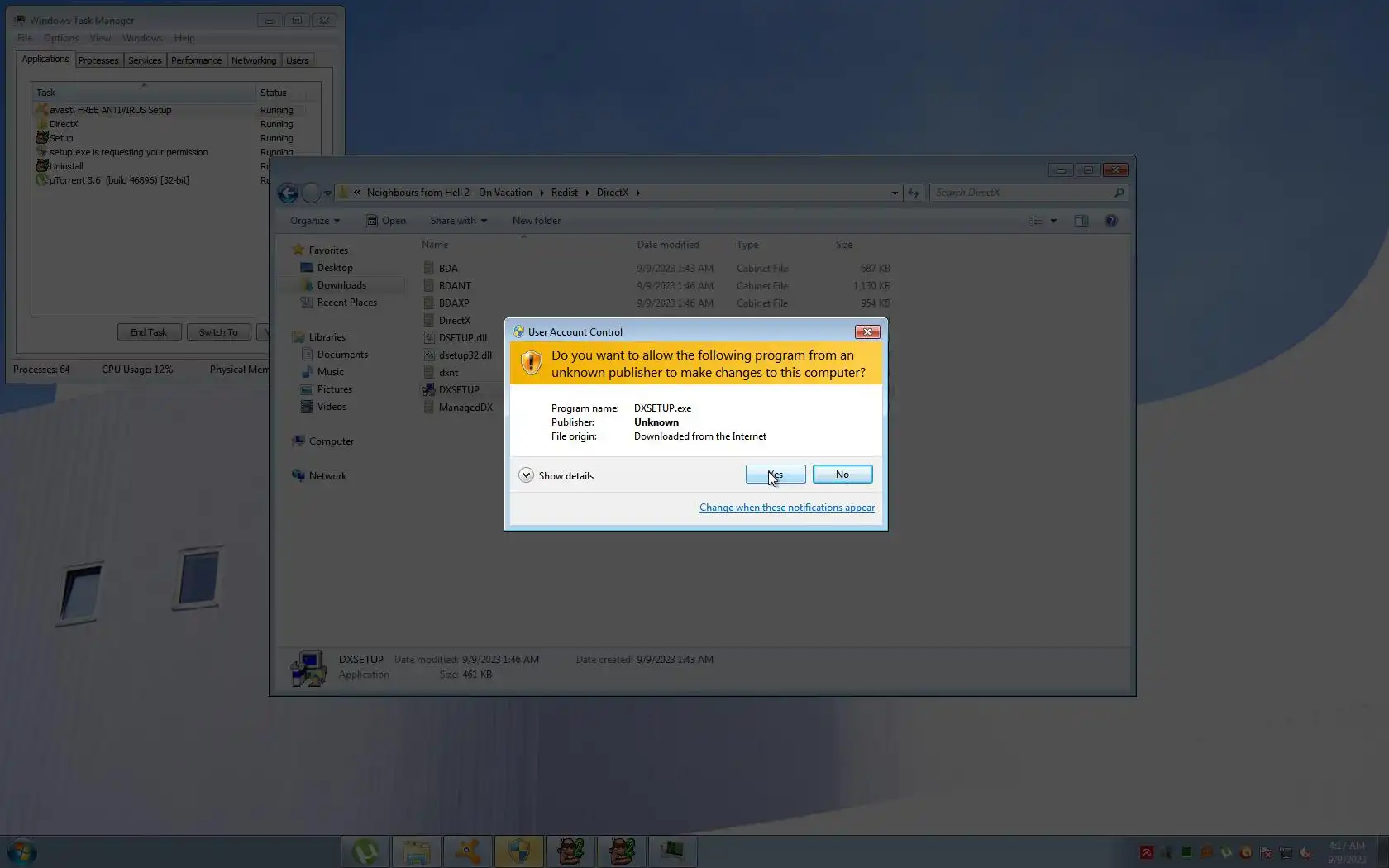Refresh the DirectX folder view
This screenshot has width=1389, height=868.
pyautogui.click(x=914, y=193)
